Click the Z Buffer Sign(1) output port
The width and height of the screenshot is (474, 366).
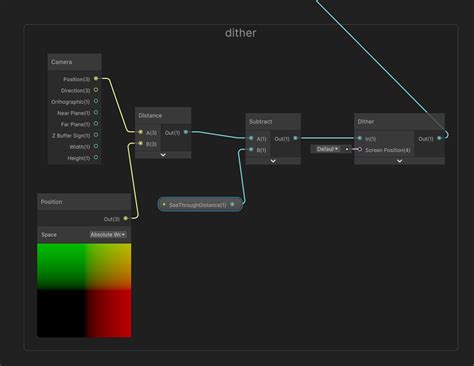tap(96, 135)
